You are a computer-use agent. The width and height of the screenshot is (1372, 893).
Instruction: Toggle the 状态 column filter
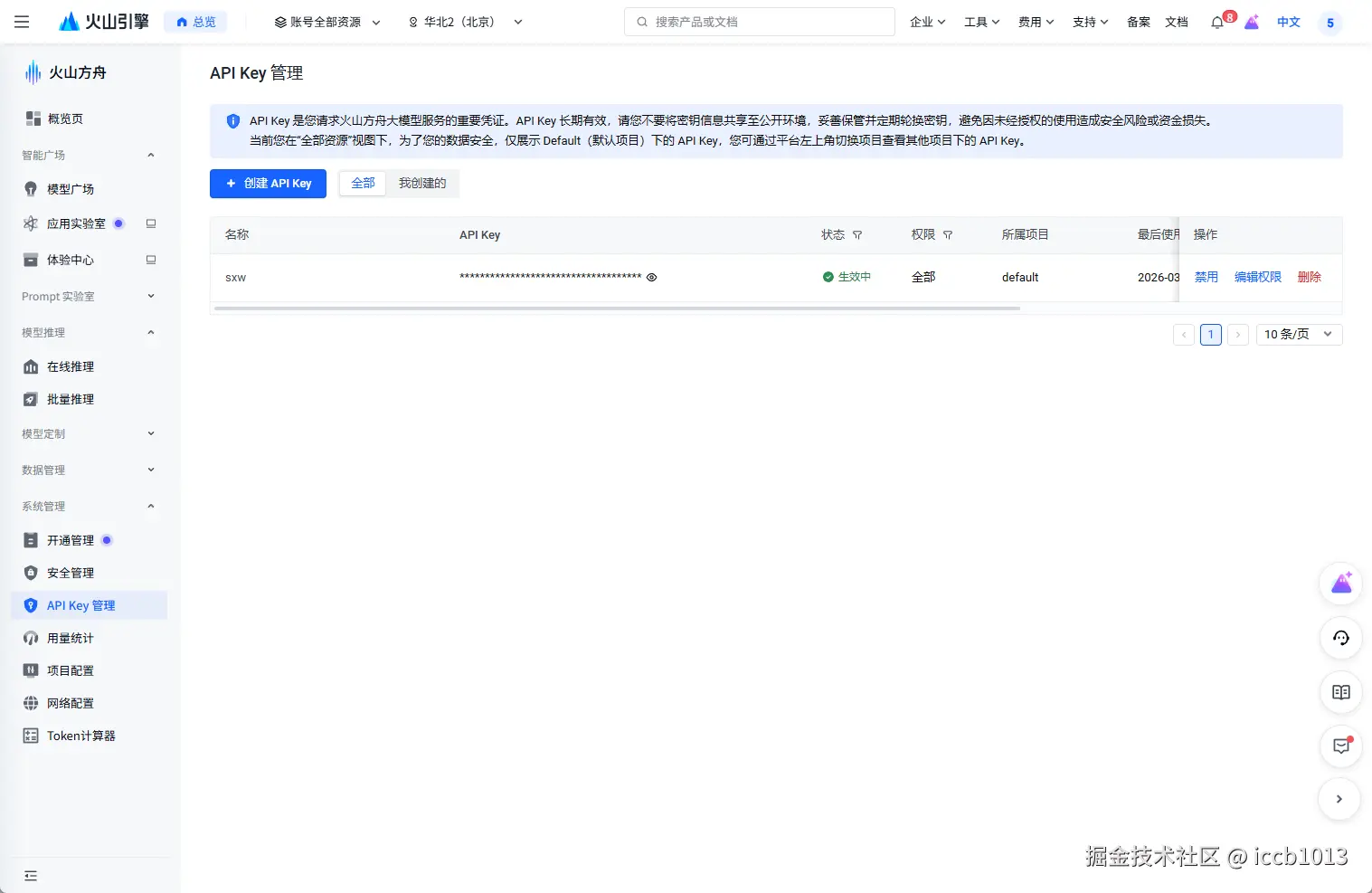pyautogui.click(x=857, y=234)
